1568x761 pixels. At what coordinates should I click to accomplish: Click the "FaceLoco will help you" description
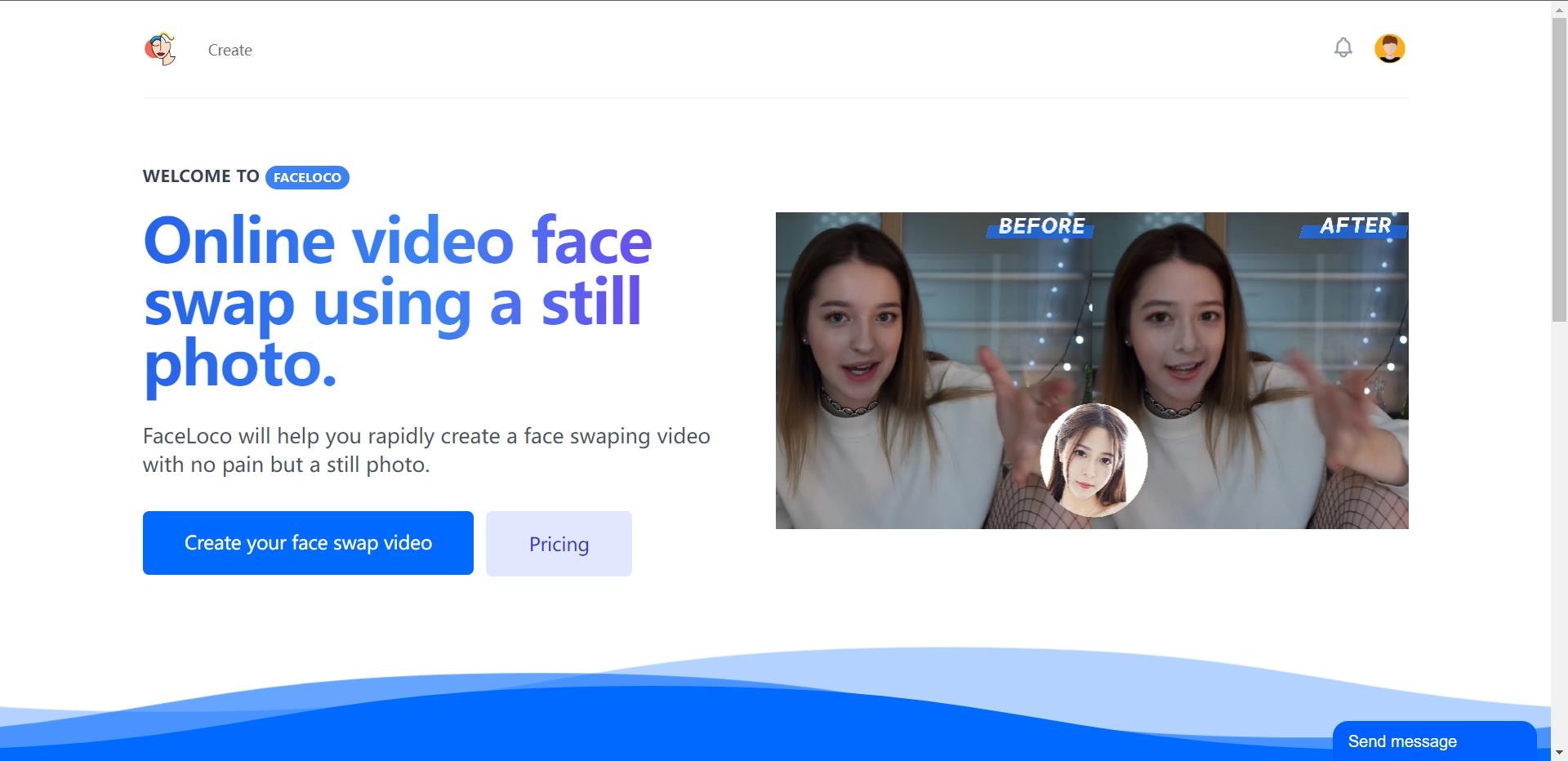click(x=426, y=450)
